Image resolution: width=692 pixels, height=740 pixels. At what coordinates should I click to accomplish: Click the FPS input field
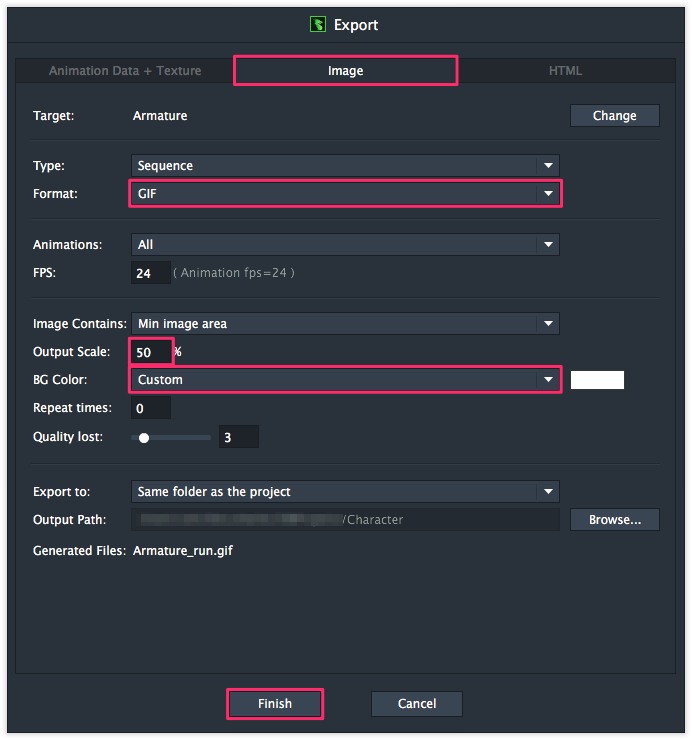tap(151, 273)
